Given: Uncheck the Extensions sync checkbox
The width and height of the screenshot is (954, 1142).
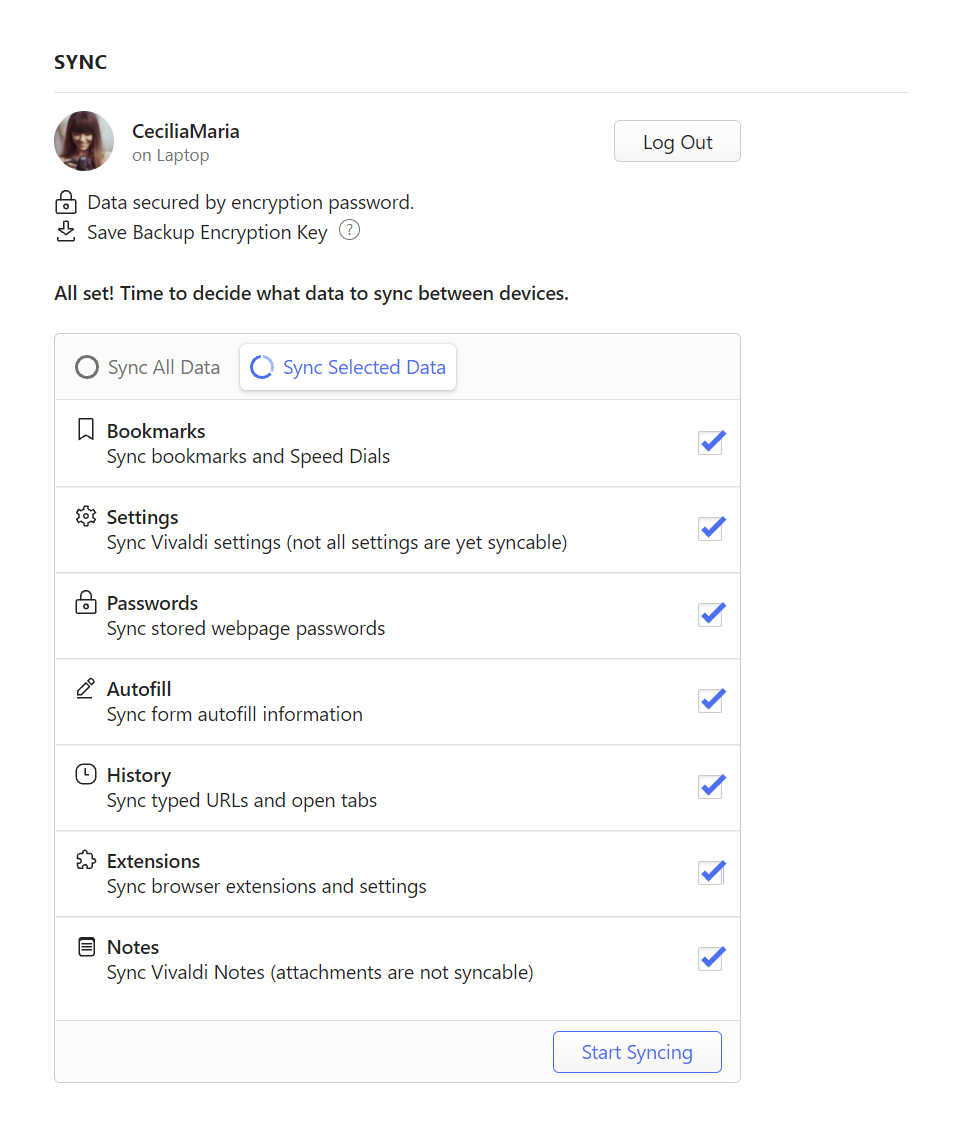Looking at the screenshot, I should tap(710, 872).
